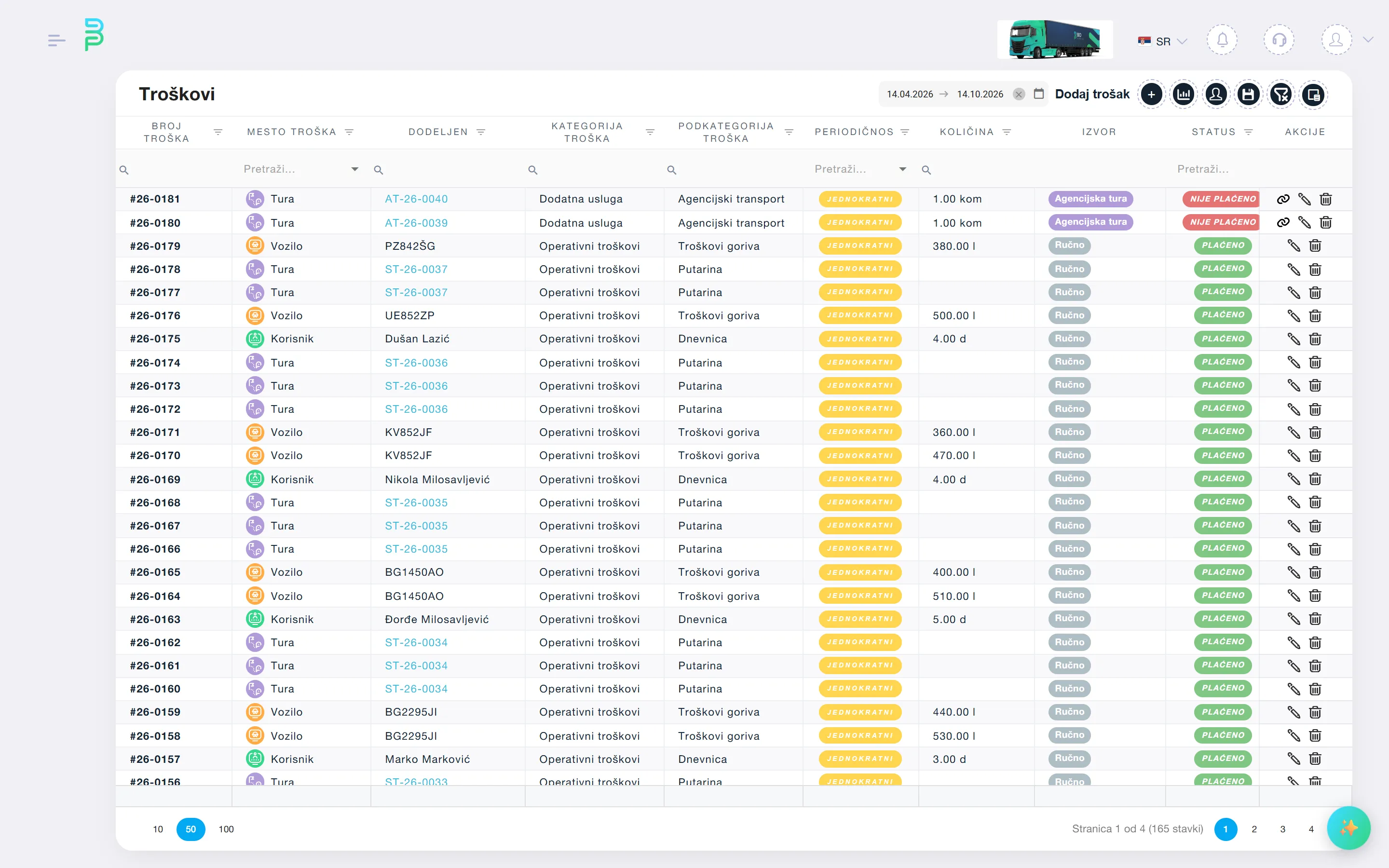Delete expense #26-0169 via trash icon
The width and height of the screenshot is (1389, 868).
(1315, 479)
